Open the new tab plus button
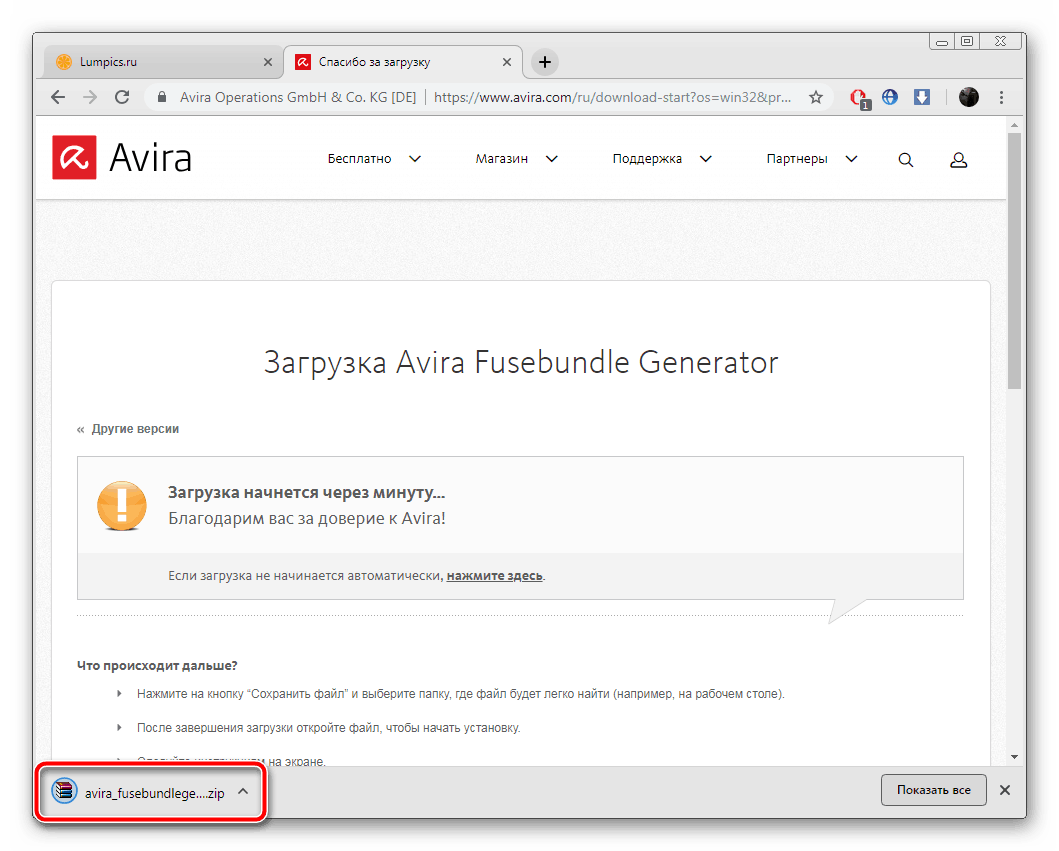 pyautogui.click(x=544, y=62)
